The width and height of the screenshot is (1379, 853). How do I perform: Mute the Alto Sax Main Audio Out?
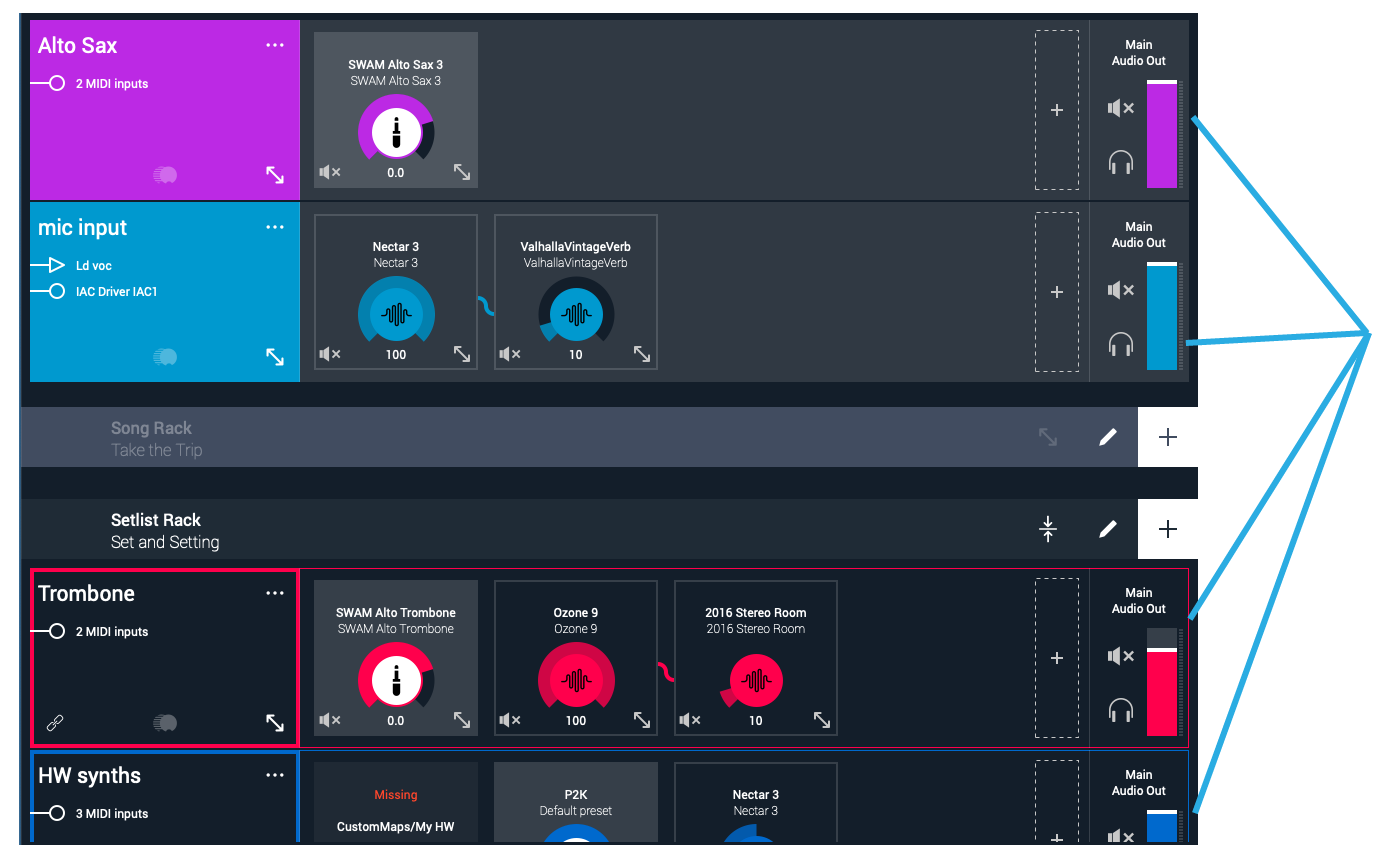click(x=1121, y=108)
